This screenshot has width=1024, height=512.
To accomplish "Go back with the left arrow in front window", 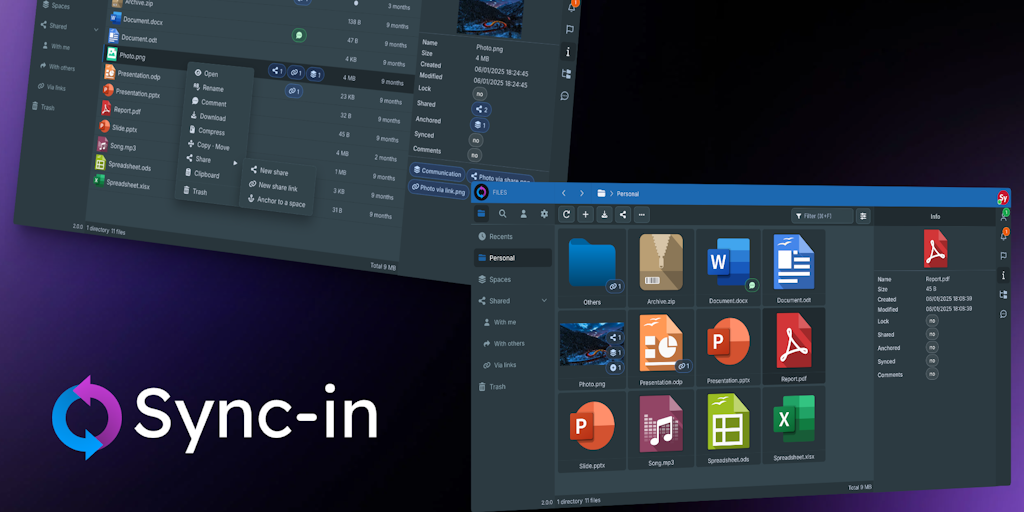I will (x=564, y=193).
